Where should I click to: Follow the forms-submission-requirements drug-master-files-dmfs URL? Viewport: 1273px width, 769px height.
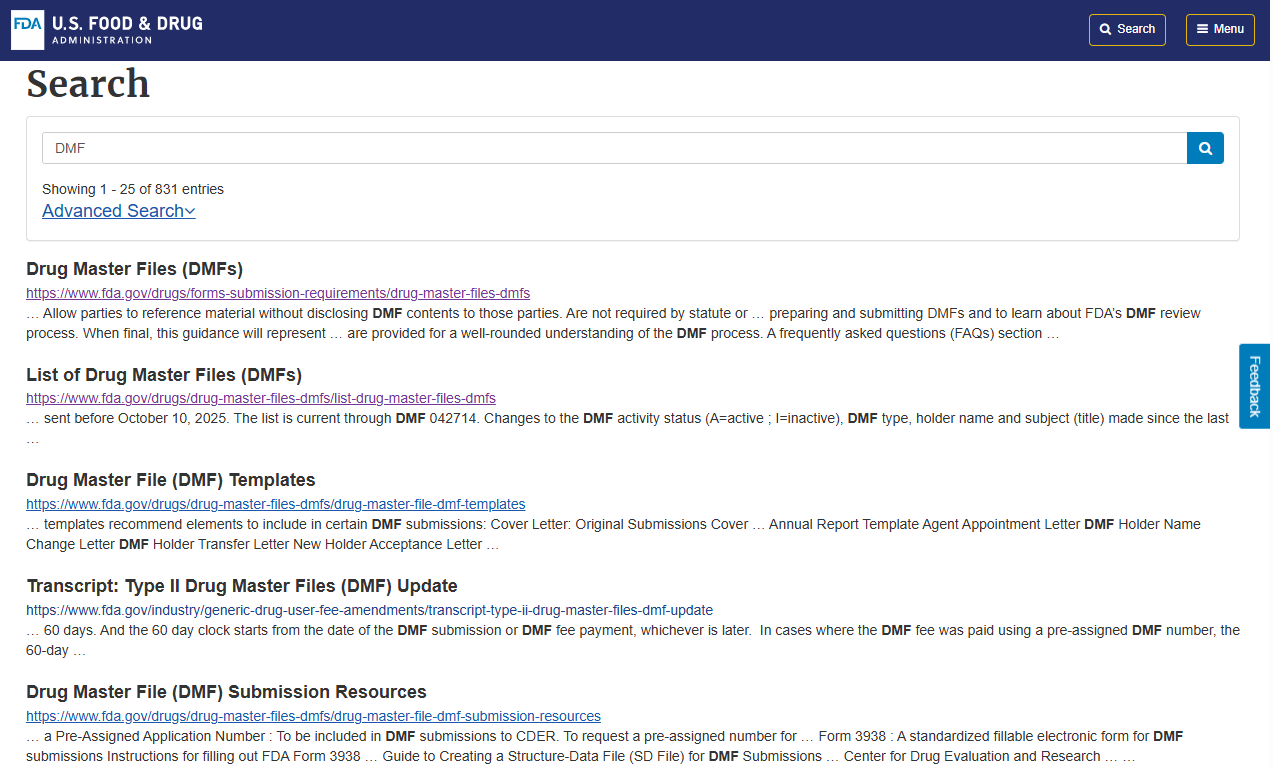point(278,293)
